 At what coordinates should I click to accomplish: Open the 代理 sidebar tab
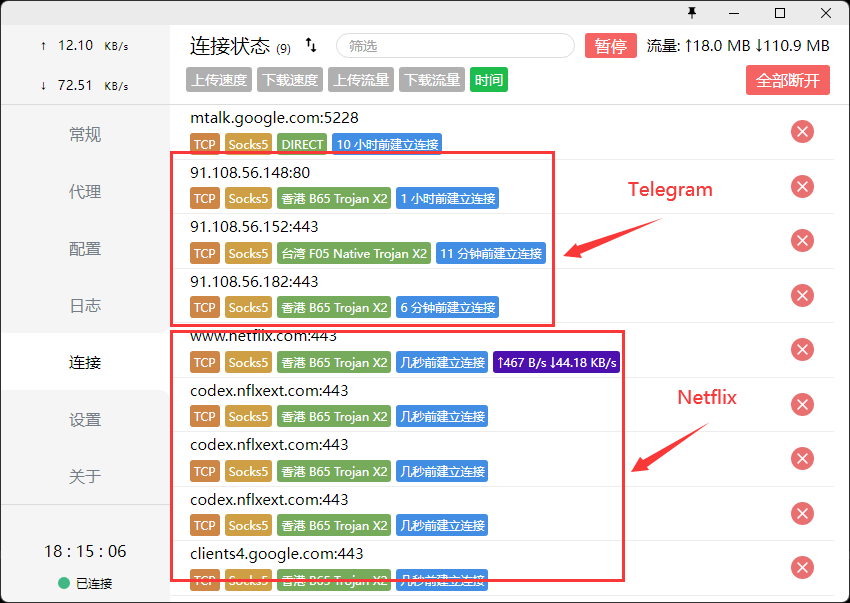[85, 192]
